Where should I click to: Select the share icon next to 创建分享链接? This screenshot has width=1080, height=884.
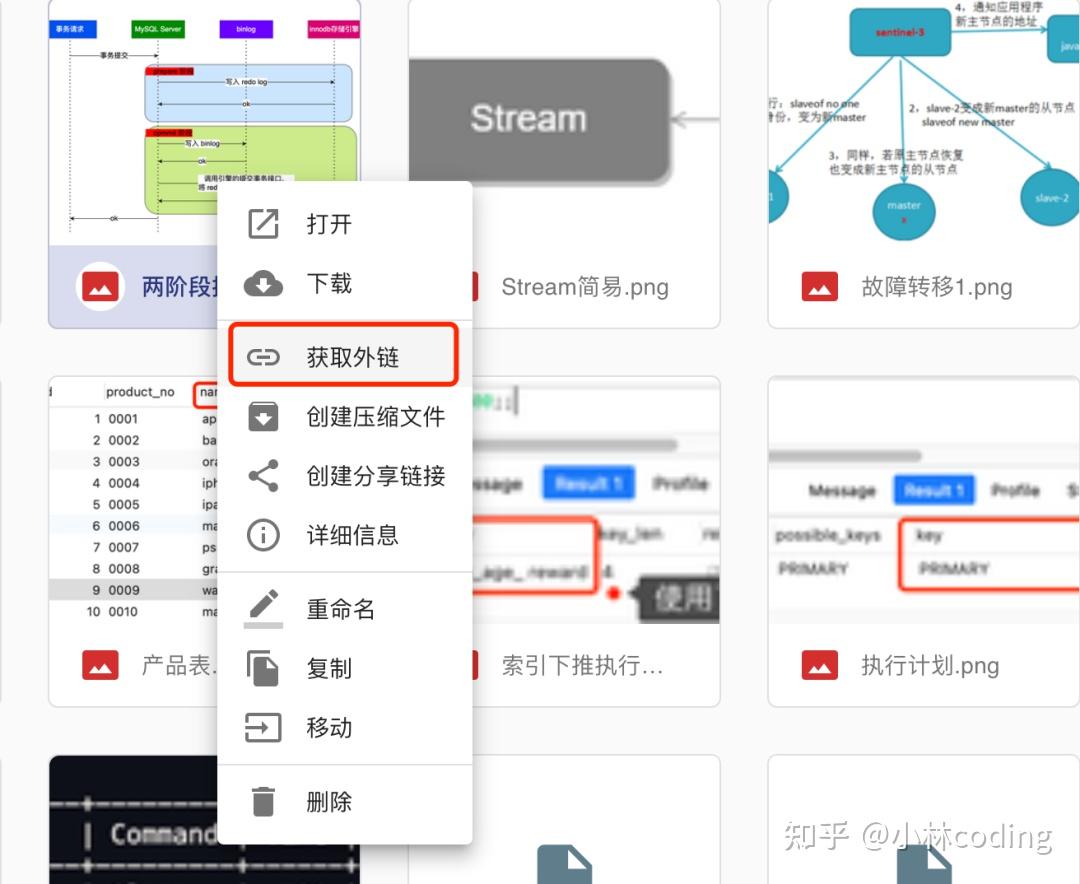[x=262, y=476]
